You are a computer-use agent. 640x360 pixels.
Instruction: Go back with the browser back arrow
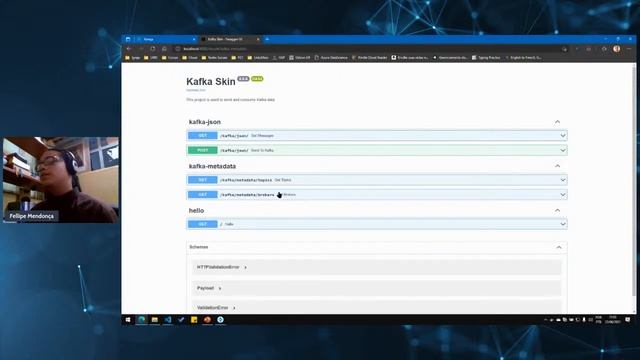(129, 49)
